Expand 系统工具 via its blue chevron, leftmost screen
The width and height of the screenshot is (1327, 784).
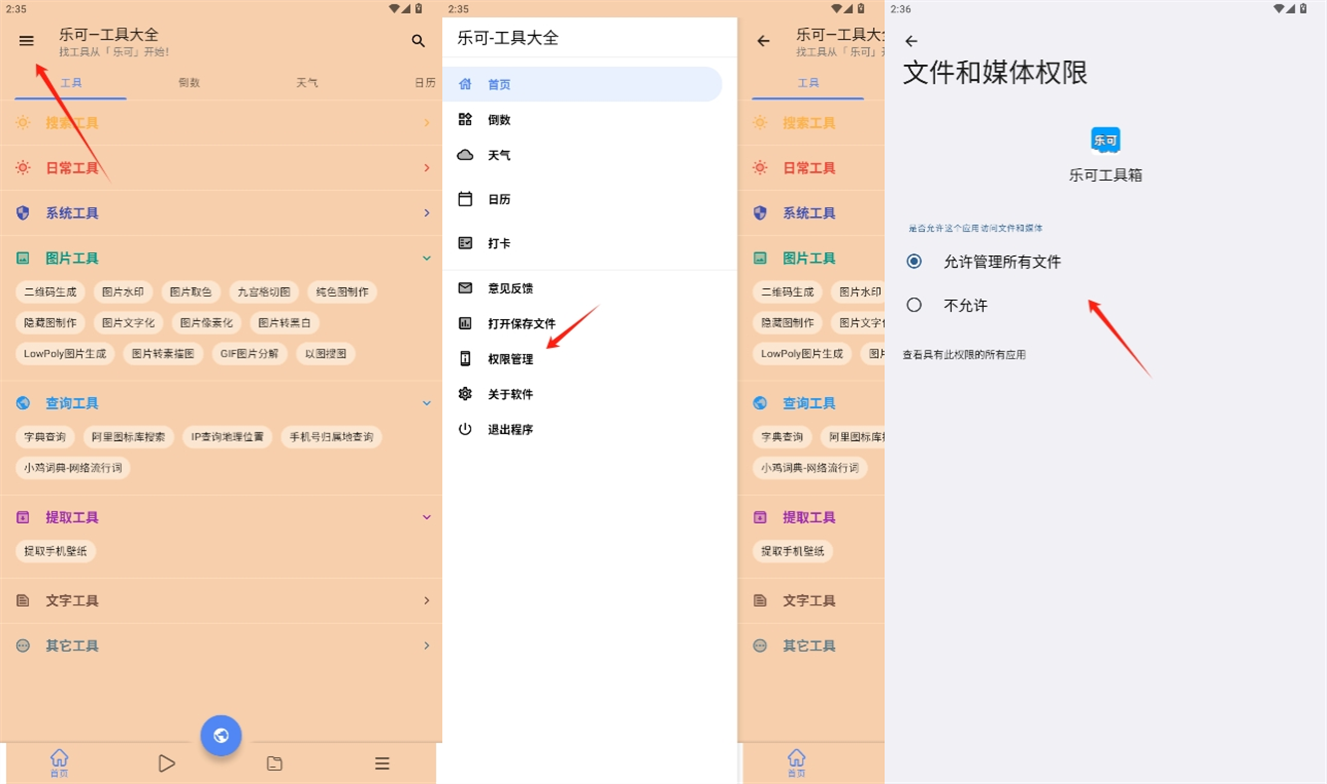pos(427,213)
